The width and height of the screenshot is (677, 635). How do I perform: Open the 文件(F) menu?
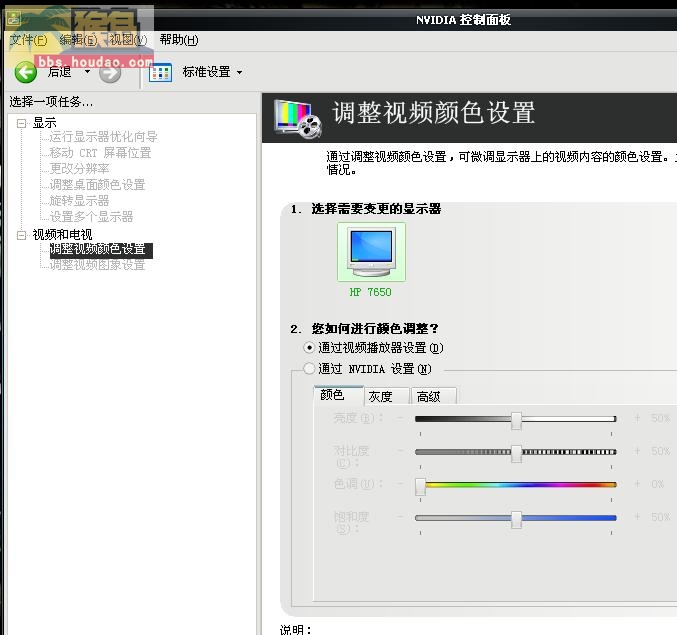coord(28,40)
